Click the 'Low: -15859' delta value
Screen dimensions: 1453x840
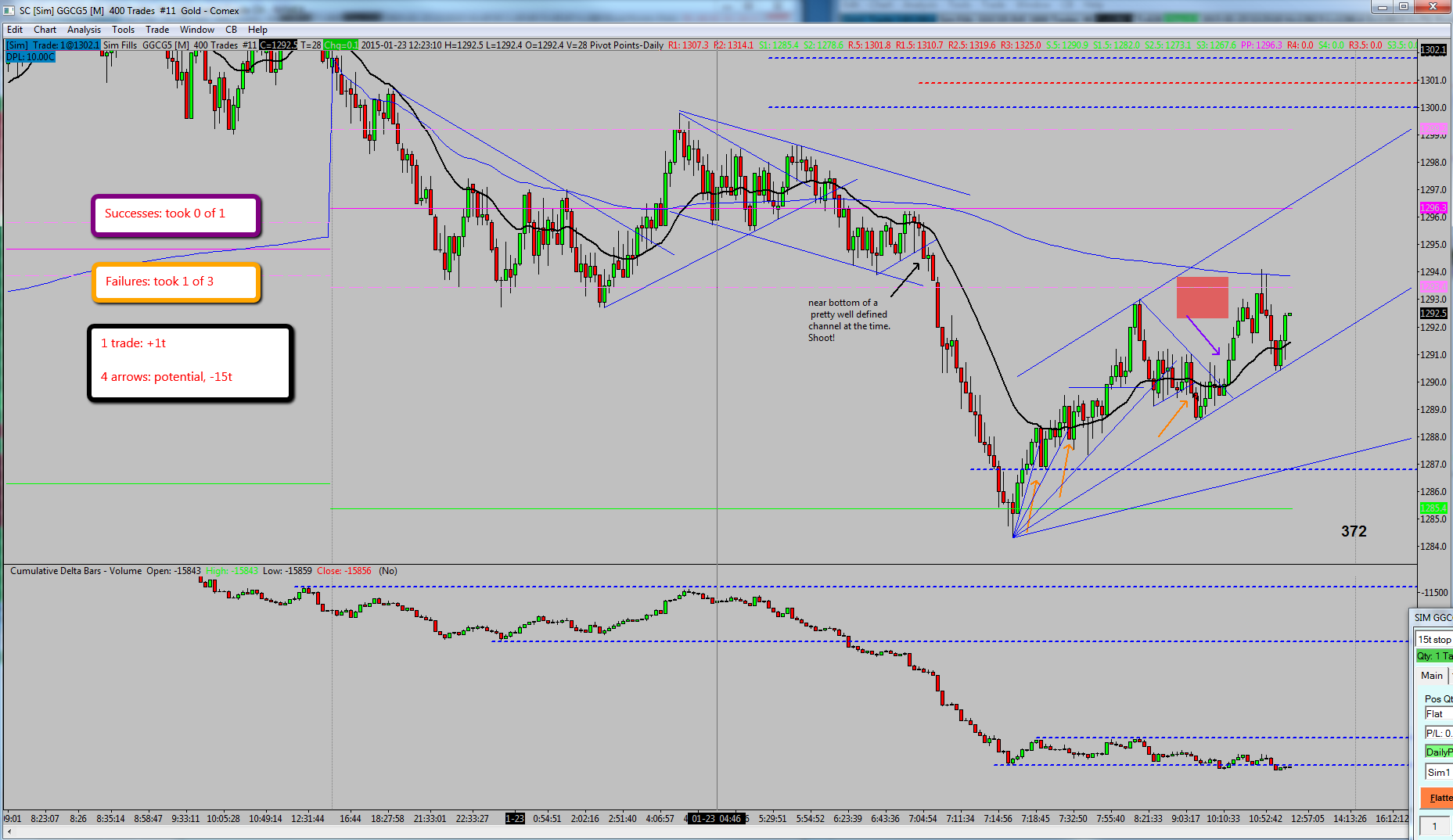click(x=287, y=571)
